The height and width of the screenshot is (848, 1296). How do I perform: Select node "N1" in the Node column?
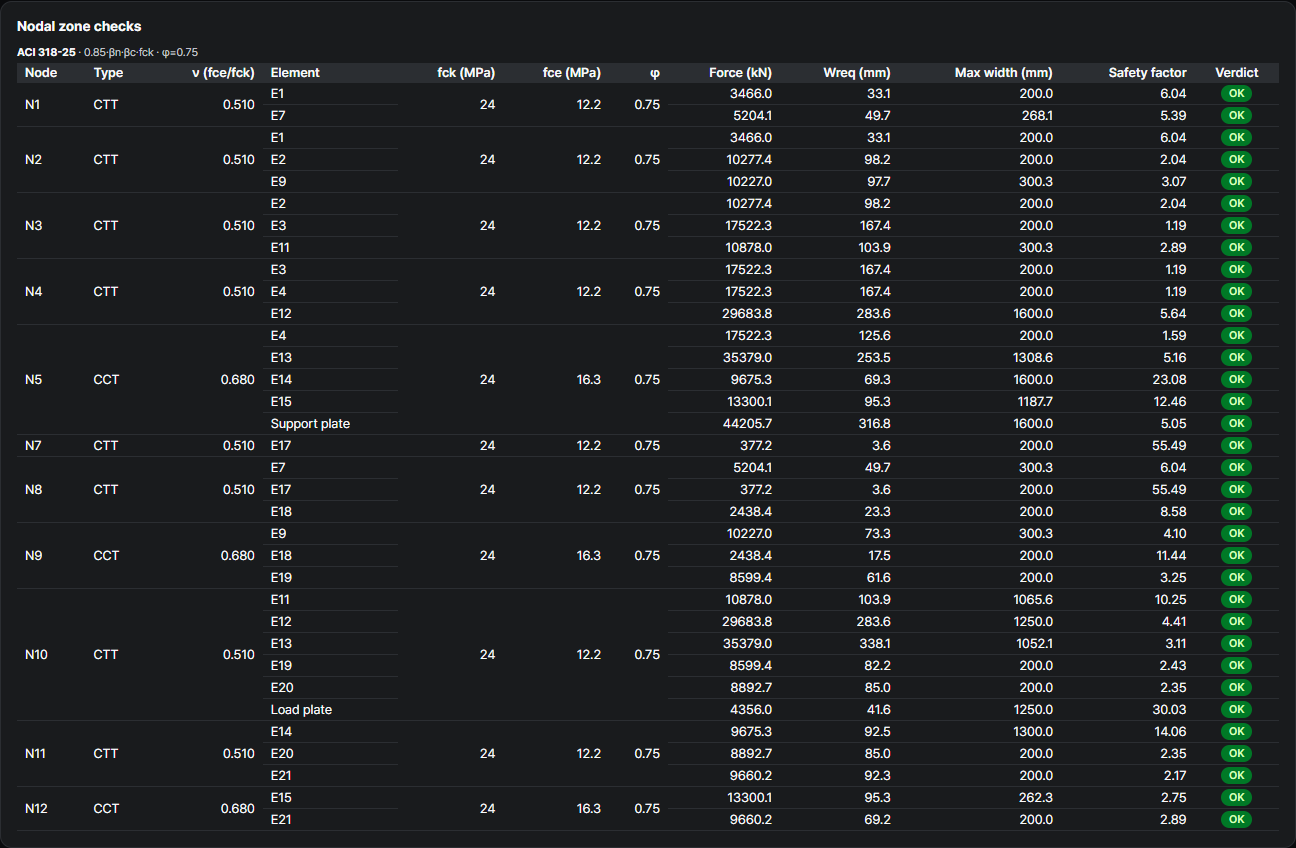pyautogui.click(x=33, y=104)
